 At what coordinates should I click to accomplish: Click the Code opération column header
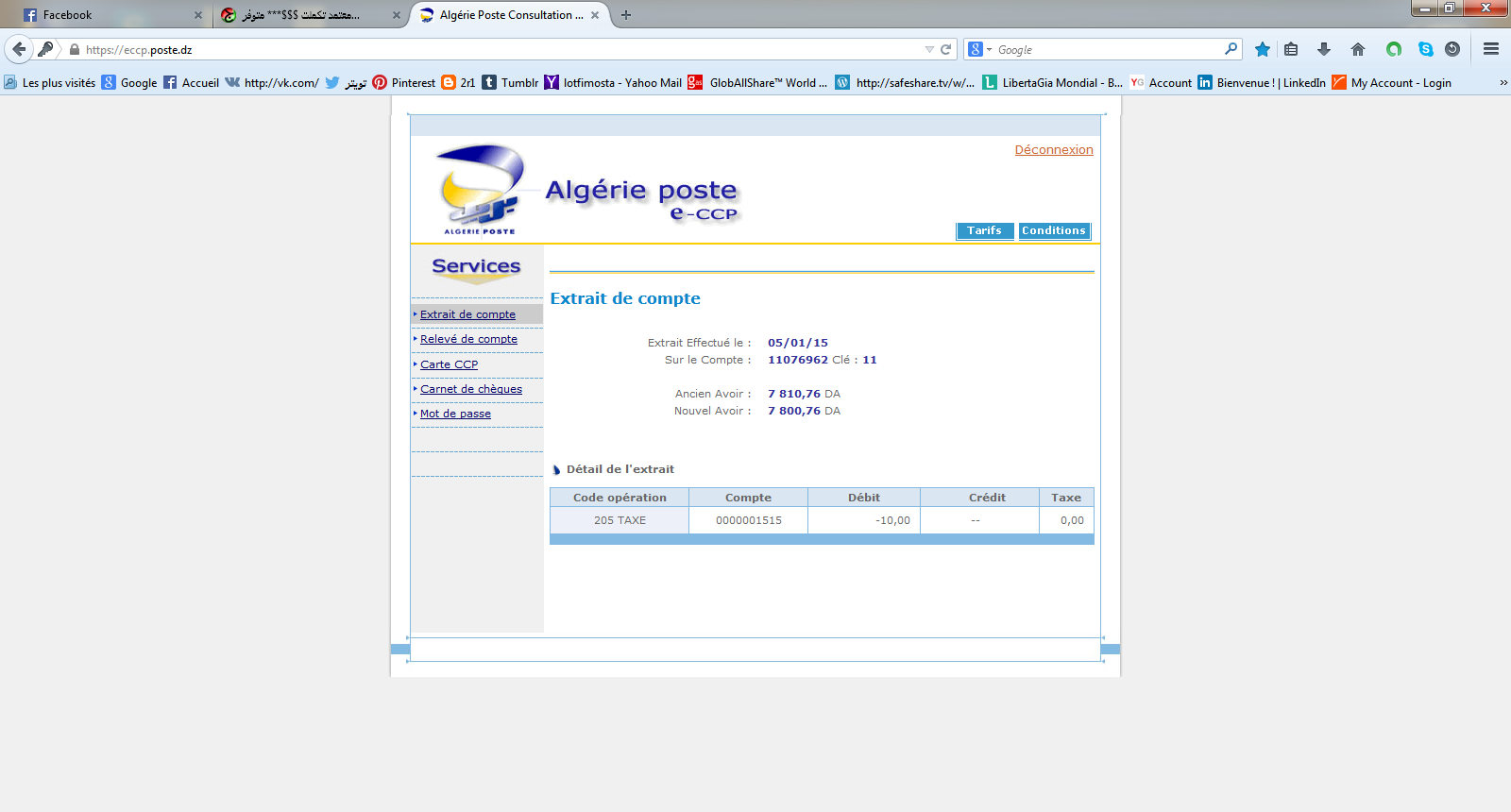click(620, 498)
